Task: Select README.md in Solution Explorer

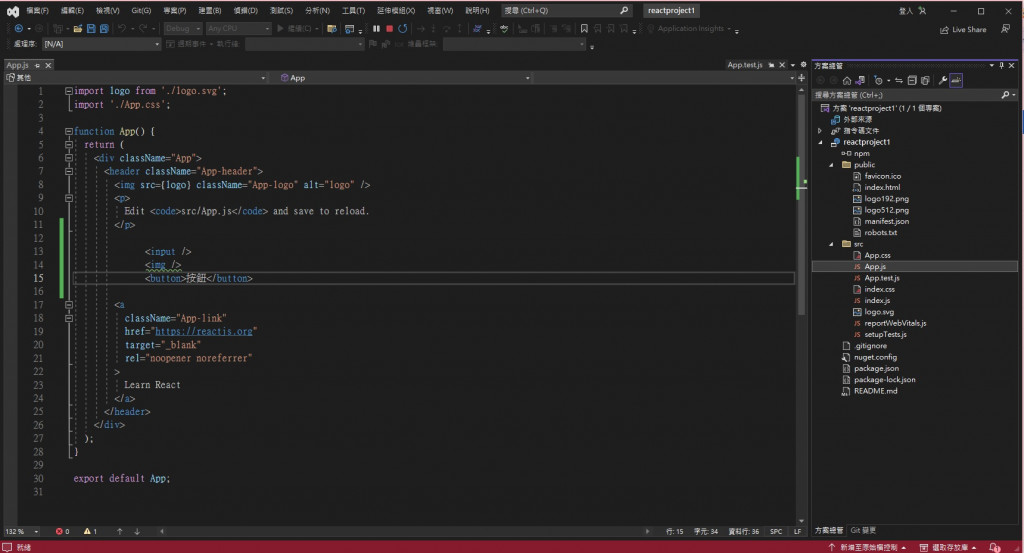Action: click(x=875, y=391)
